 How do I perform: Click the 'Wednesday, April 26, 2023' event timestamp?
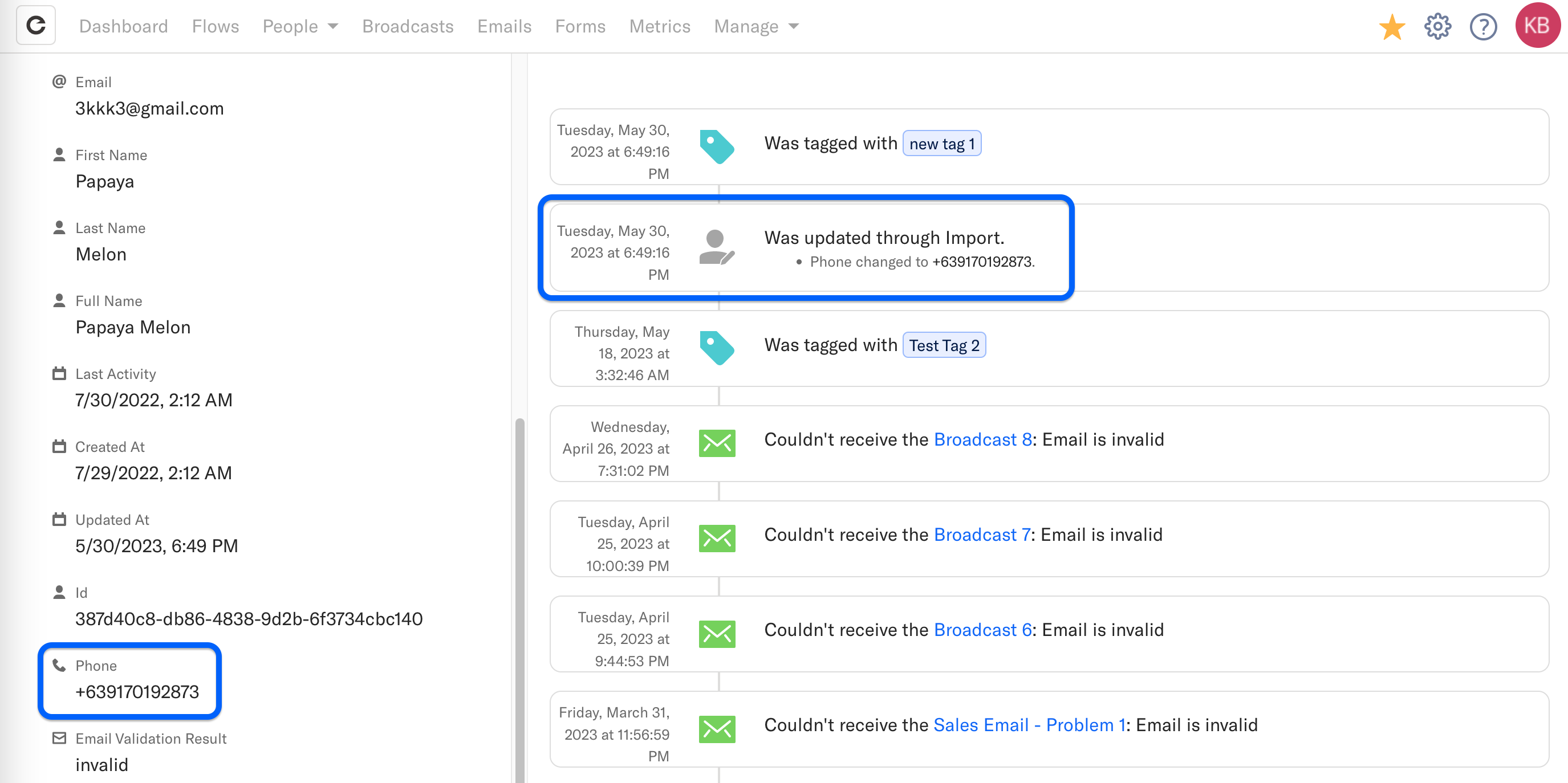pyautogui.click(x=615, y=448)
